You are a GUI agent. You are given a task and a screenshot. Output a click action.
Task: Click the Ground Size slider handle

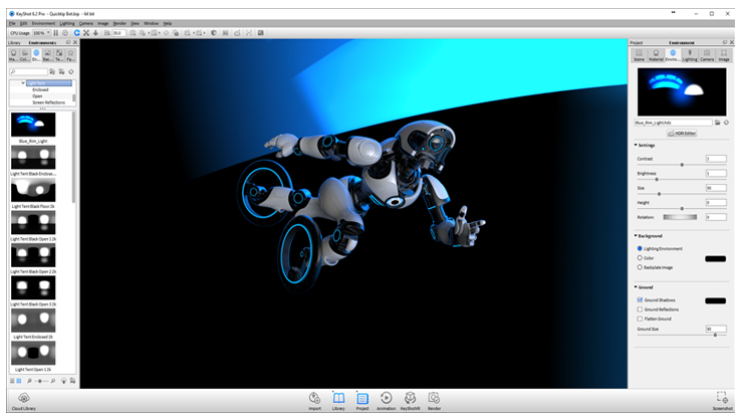coord(715,335)
